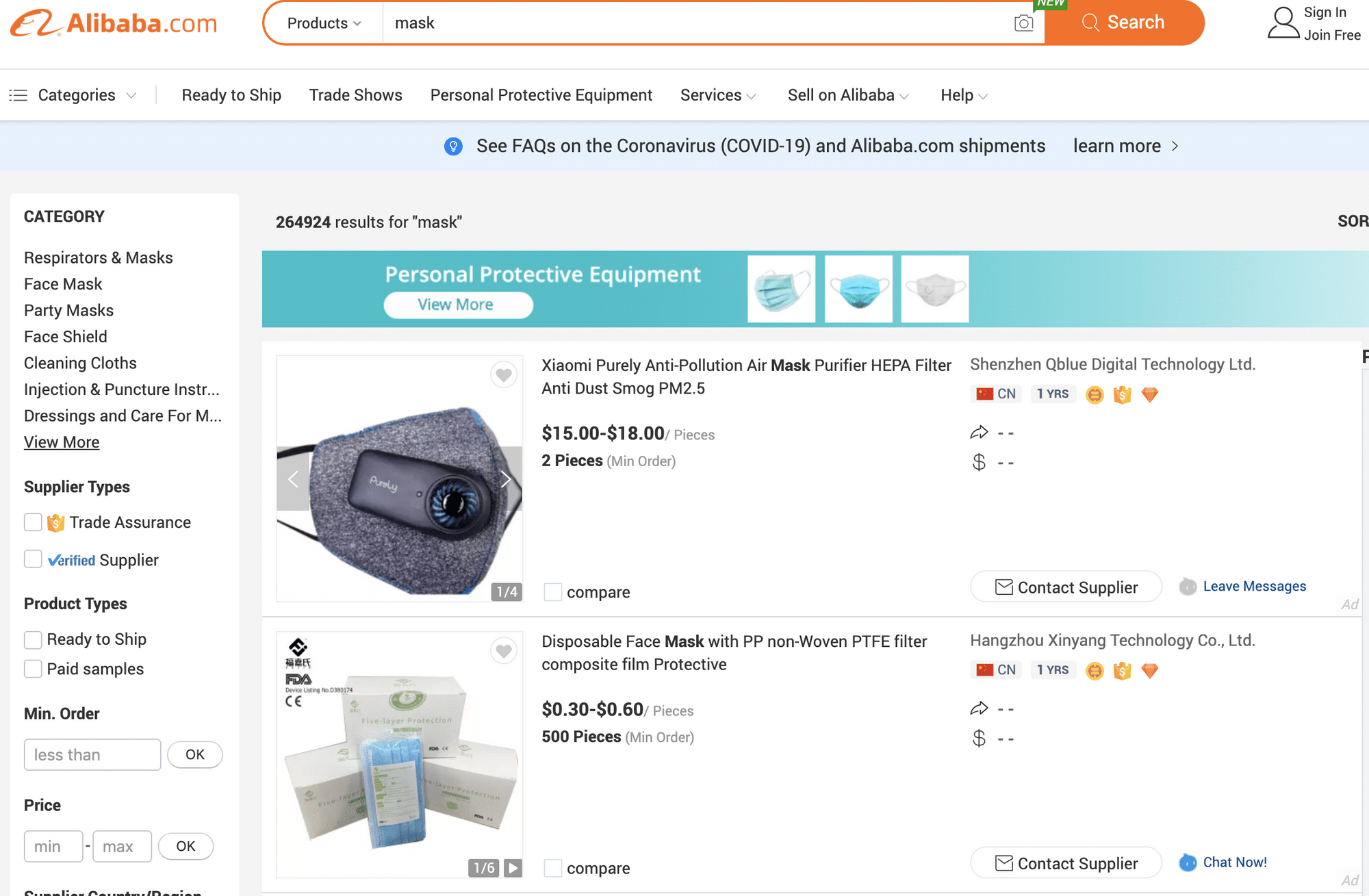Screen dimensions: 1369x896
Task: Click the share icon on first product listing
Action: click(x=978, y=432)
